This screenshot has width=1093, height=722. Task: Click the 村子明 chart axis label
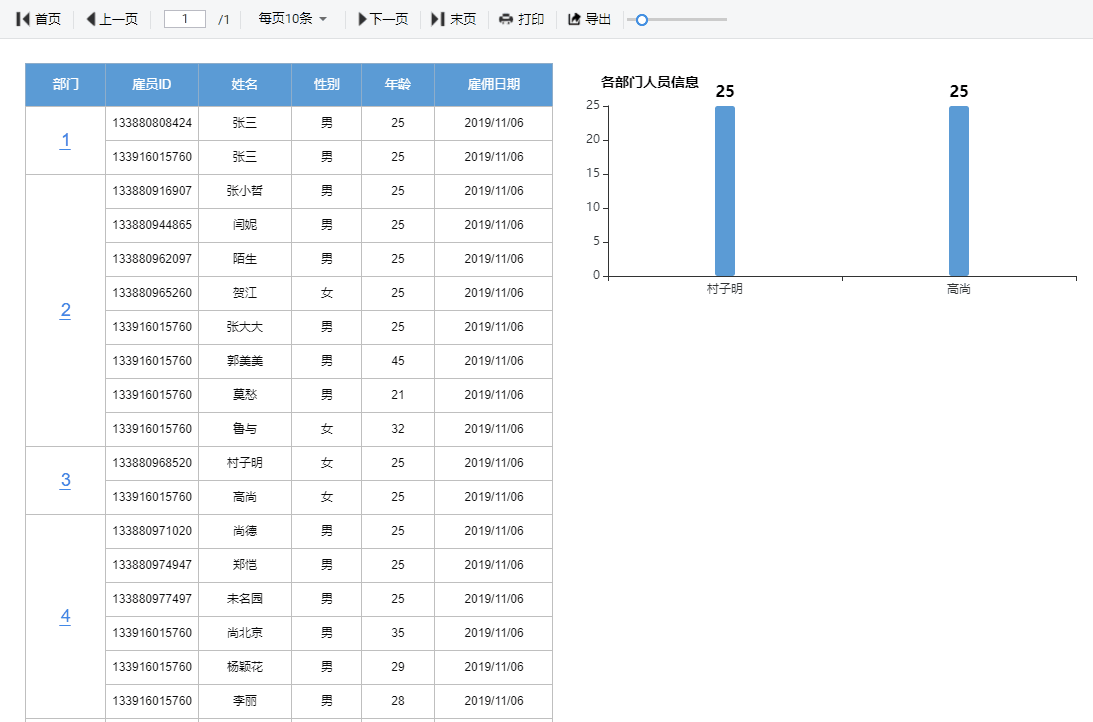(x=725, y=289)
